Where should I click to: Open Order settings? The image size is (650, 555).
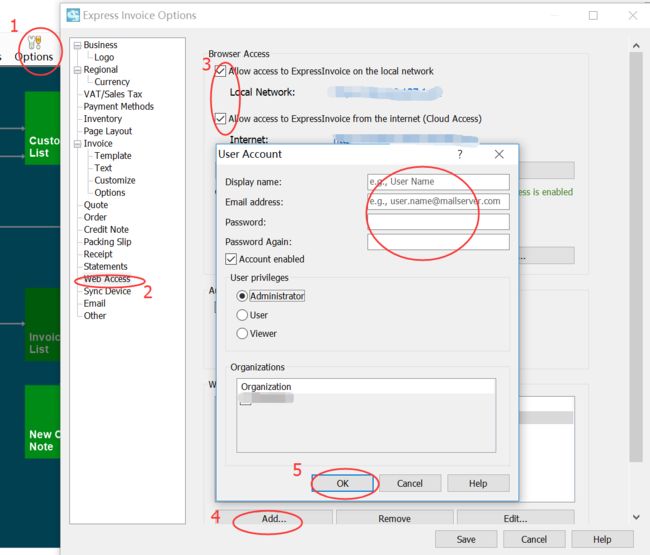[95, 217]
